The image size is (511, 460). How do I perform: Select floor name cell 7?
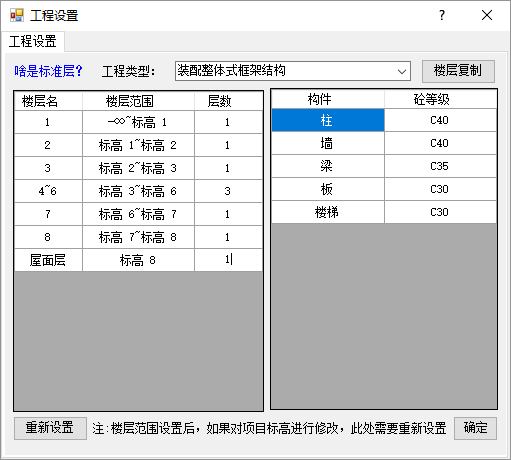pyautogui.click(x=48, y=214)
